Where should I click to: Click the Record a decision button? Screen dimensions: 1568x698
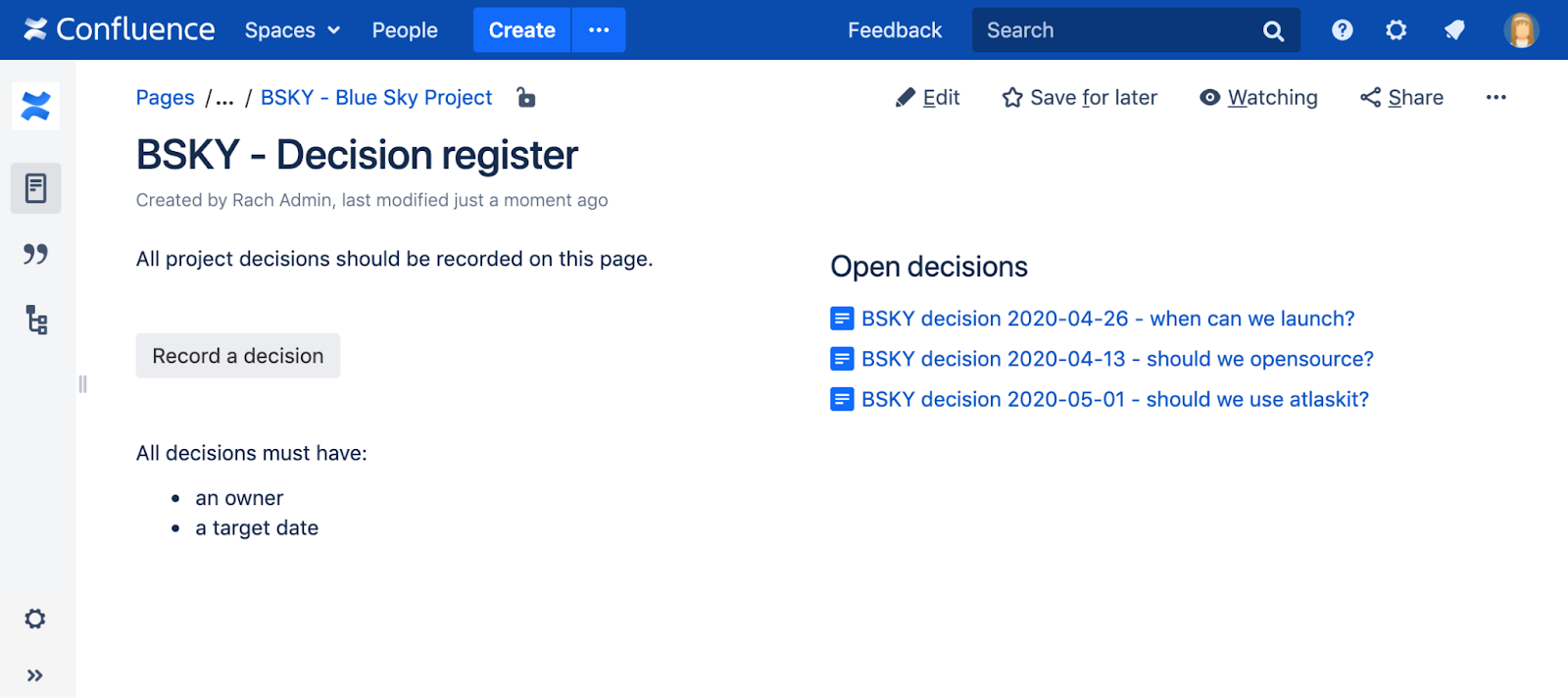point(238,356)
